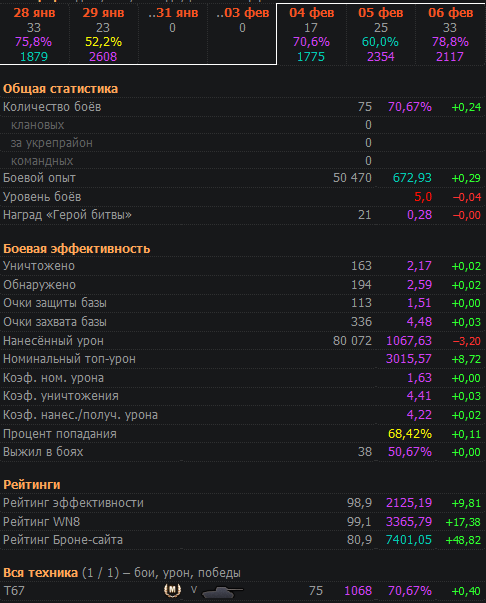Click the Коэф. уничтожения row label

click(61, 396)
